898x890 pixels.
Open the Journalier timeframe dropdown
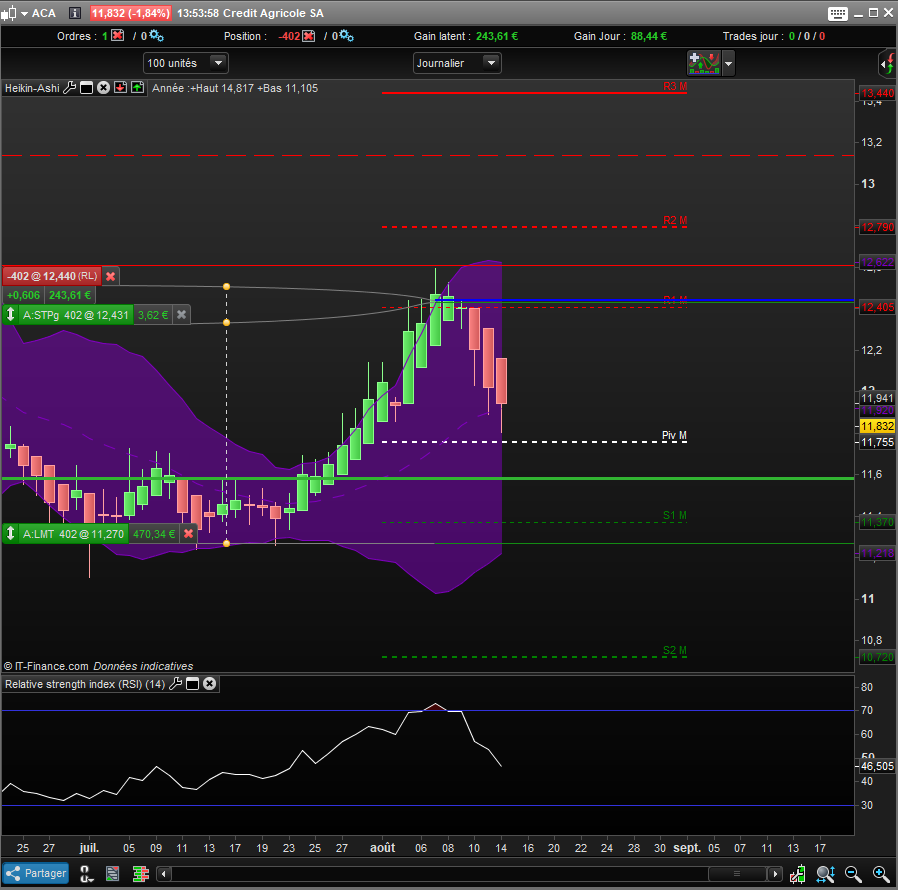(x=457, y=63)
